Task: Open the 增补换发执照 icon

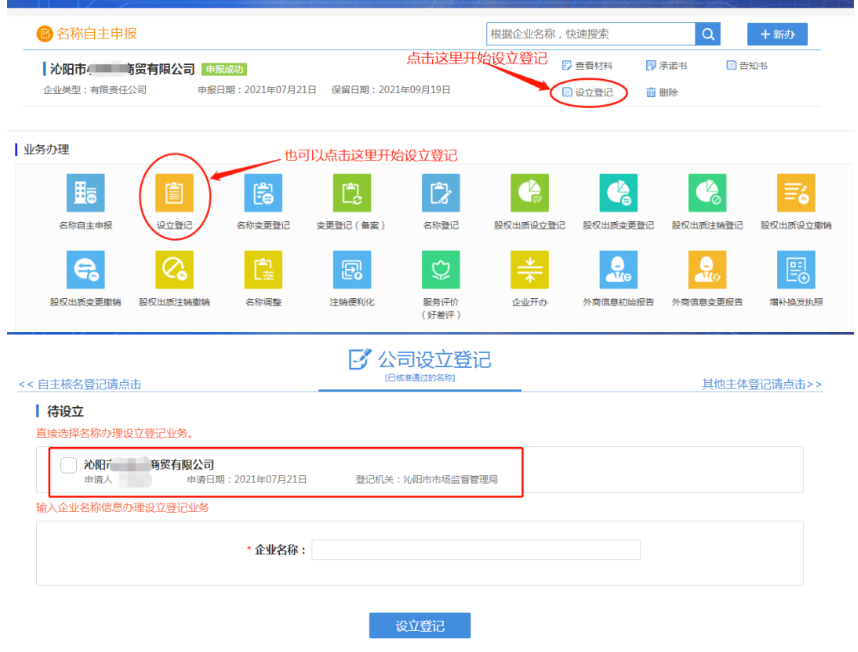Action: coord(795,270)
